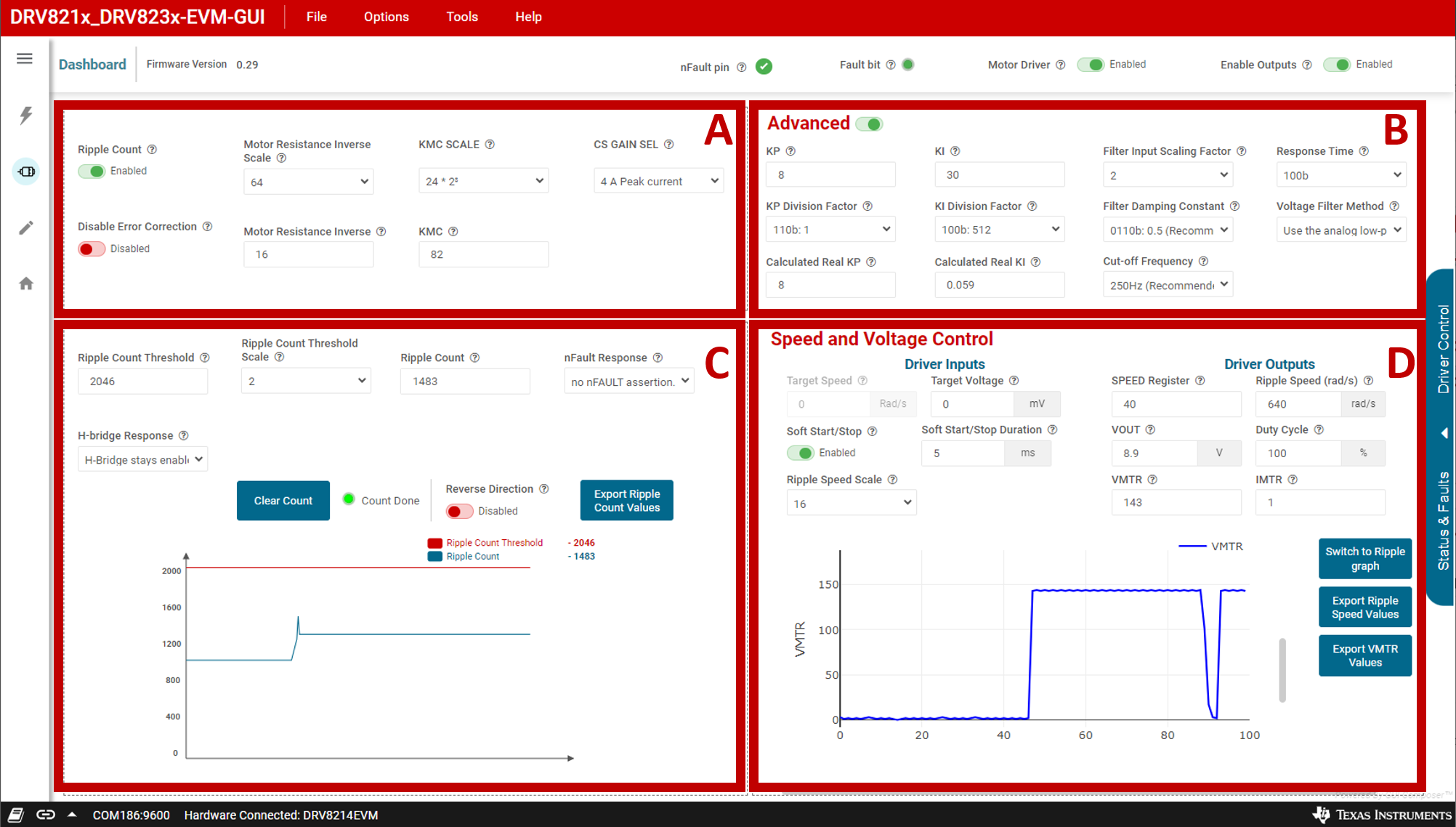The width and height of the screenshot is (1456, 827).
Task: Go to the home sidebar icon
Action: (26, 283)
